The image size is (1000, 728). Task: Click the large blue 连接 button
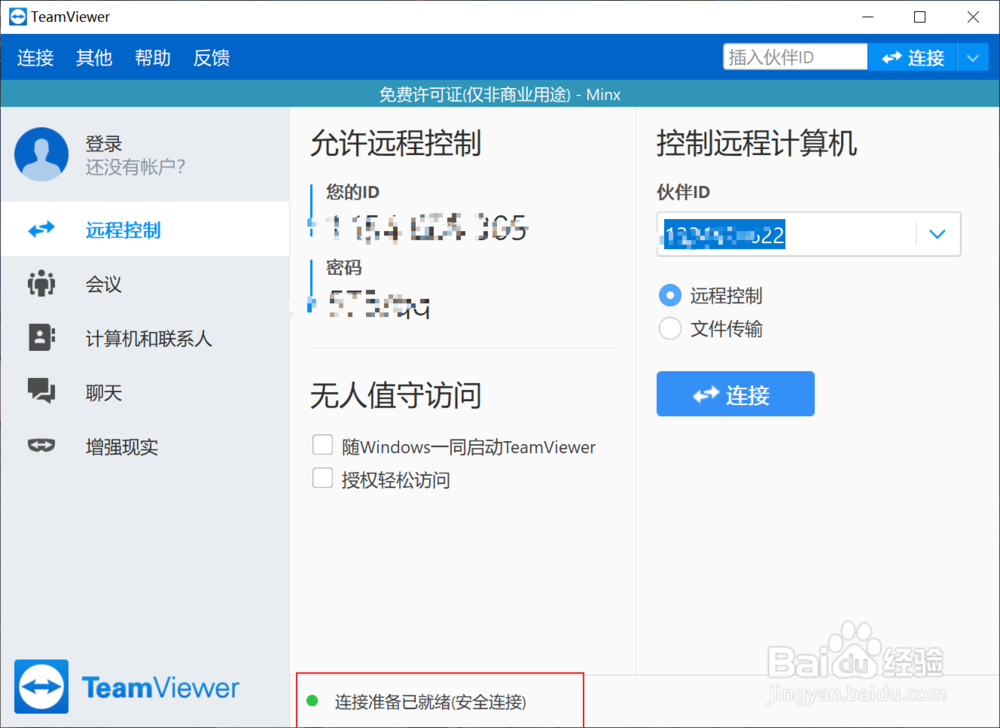tap(735, 394)
